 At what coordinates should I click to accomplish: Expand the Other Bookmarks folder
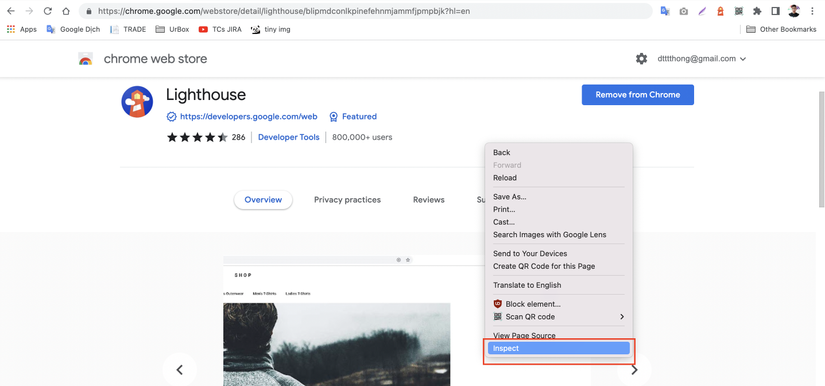tap(781, 29)
